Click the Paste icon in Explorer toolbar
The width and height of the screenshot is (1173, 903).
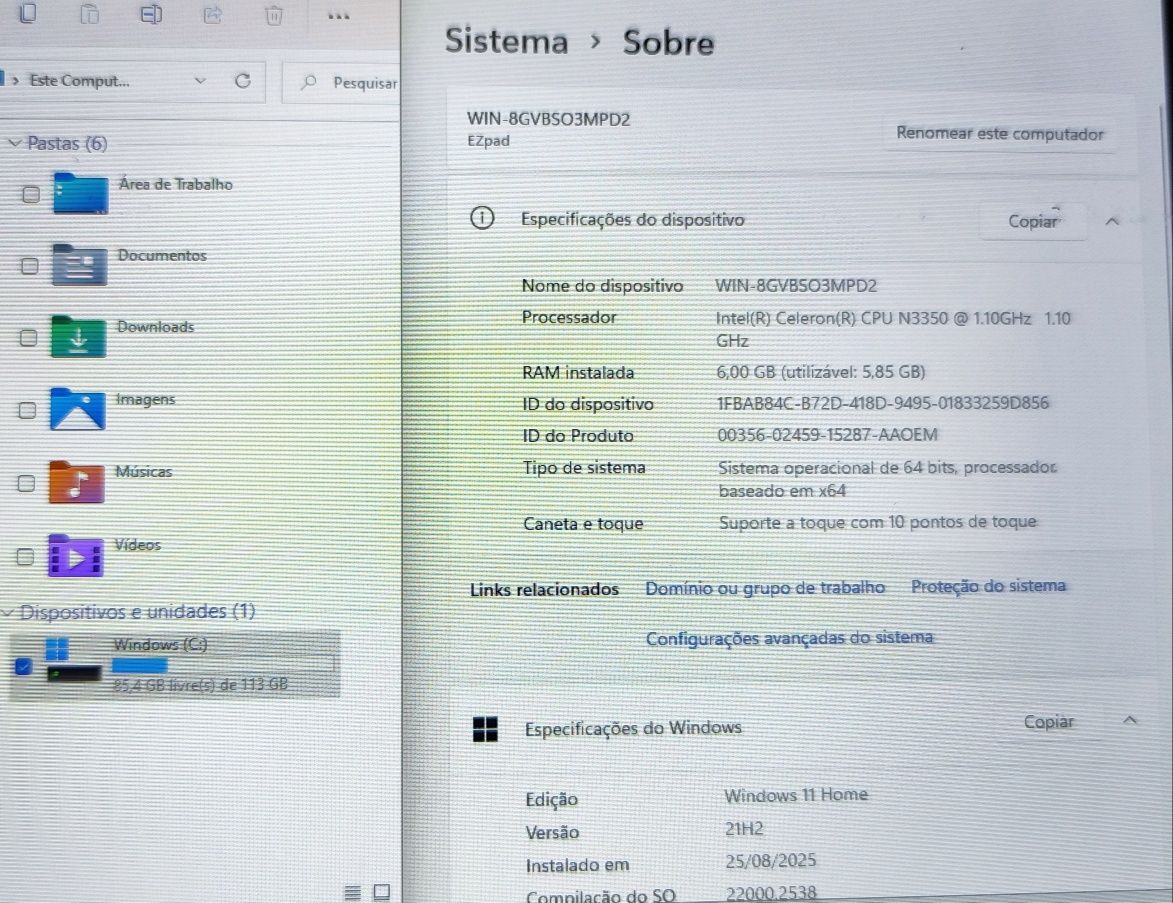[x=89, y=13]
